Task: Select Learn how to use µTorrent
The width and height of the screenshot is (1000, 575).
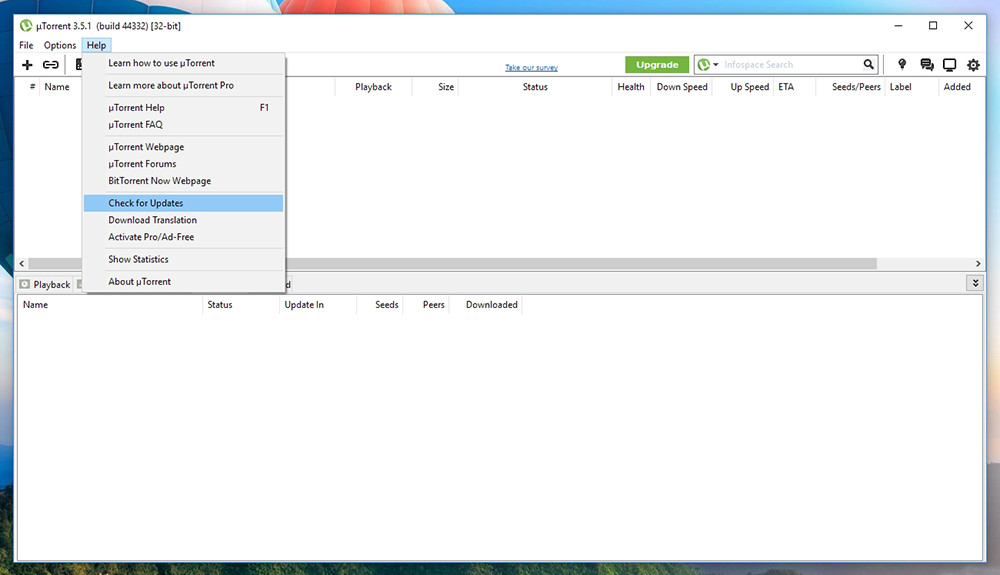Action: tap(184, 63)
